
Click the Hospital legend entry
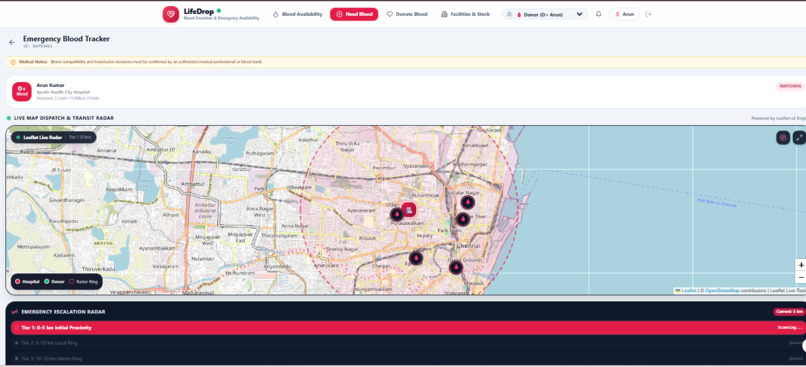27,282
